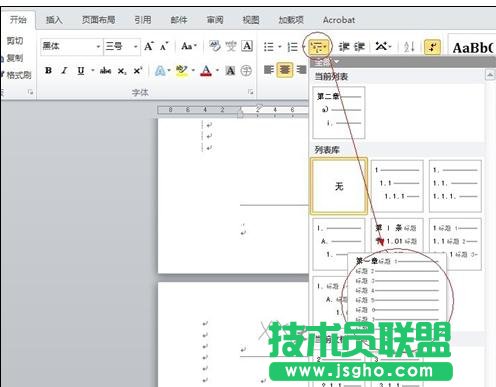Apply the red font color
Screen dimensions: 496x387
(x=206, y=71)
